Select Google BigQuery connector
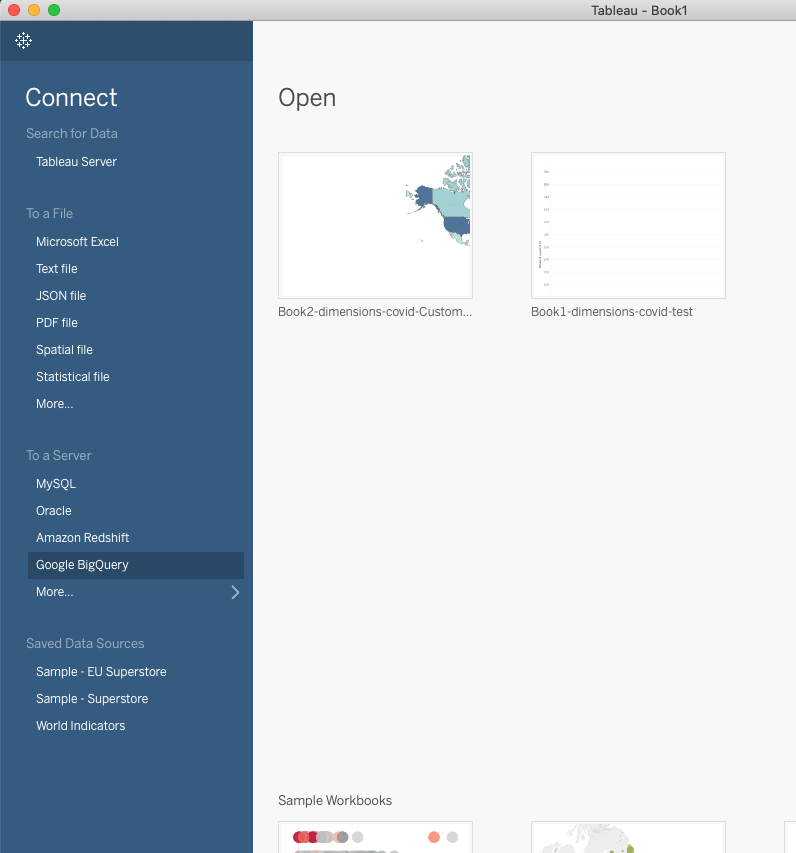The width and height of the screenshot is (796, 853). tap(135, 565)
